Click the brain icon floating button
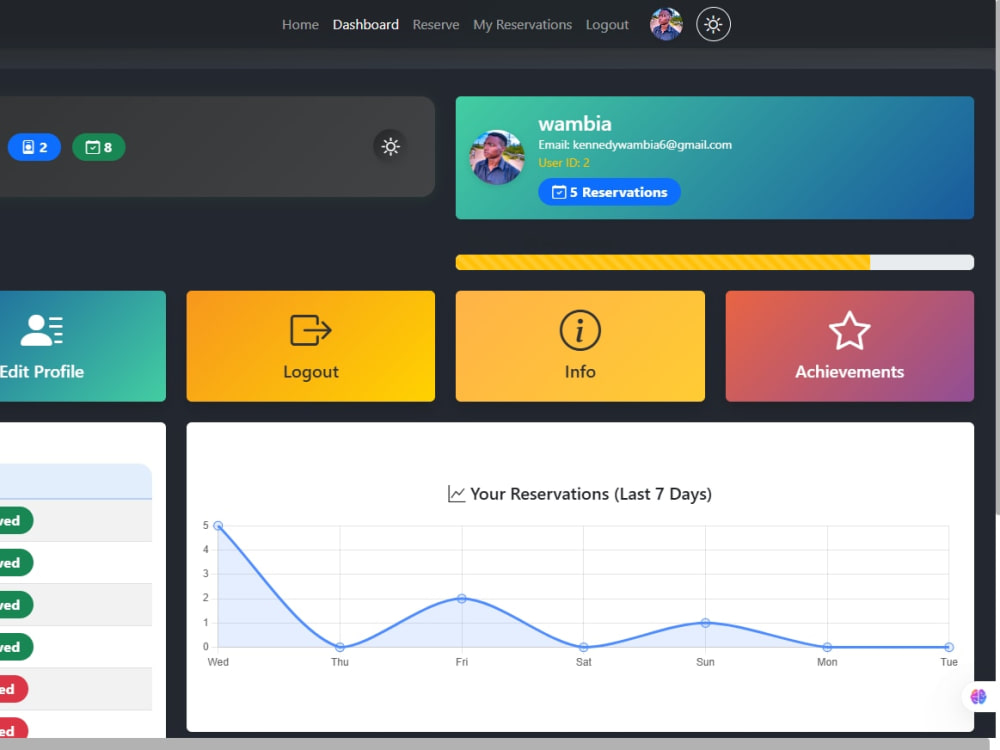The image size is (1000, 750). [978, 696]
